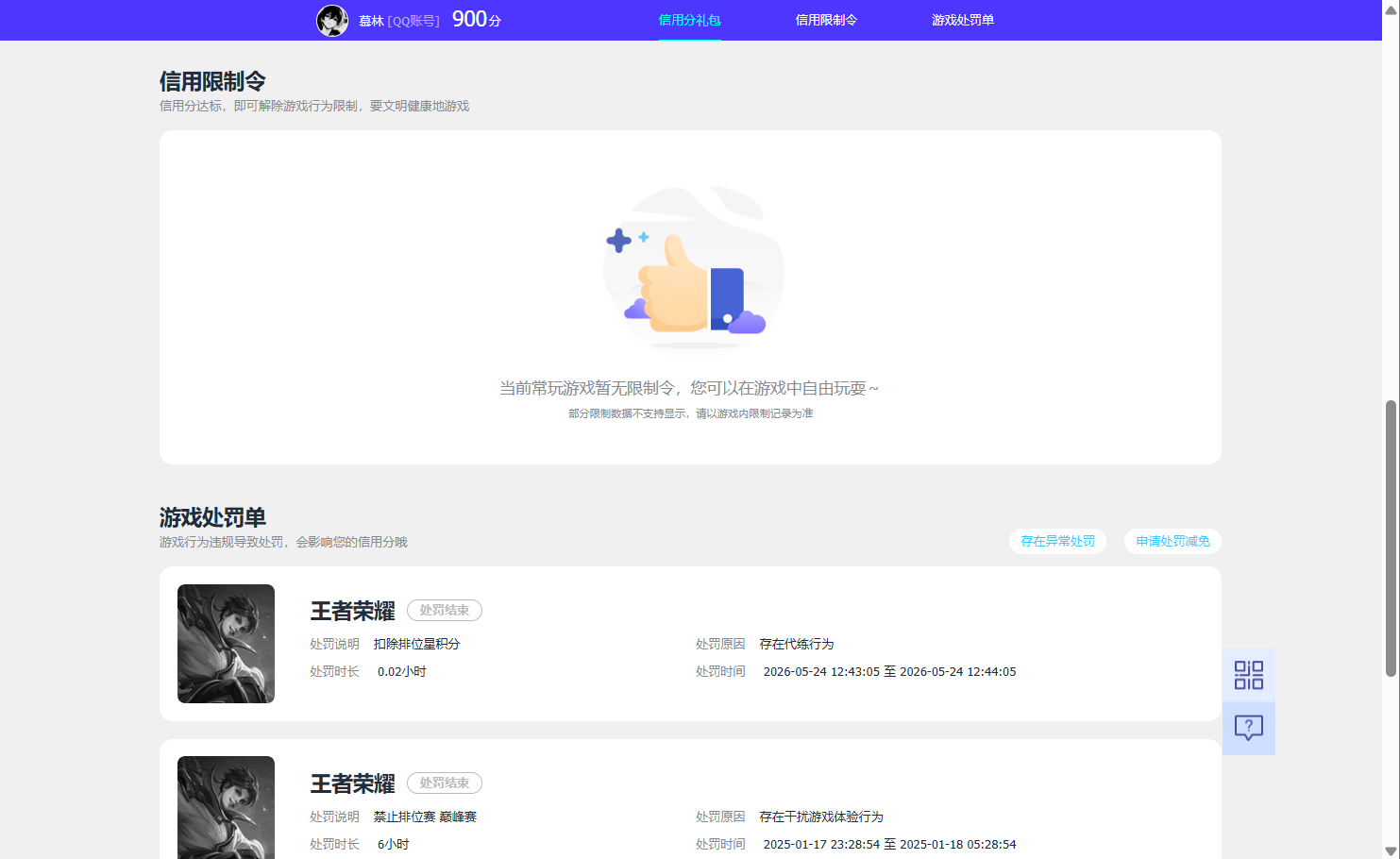Click 处罚结束 badge on 扣除排位星积分 record
Image resolution: width=1400 pixels, height=859 pixels.
[x=445, y=610]
